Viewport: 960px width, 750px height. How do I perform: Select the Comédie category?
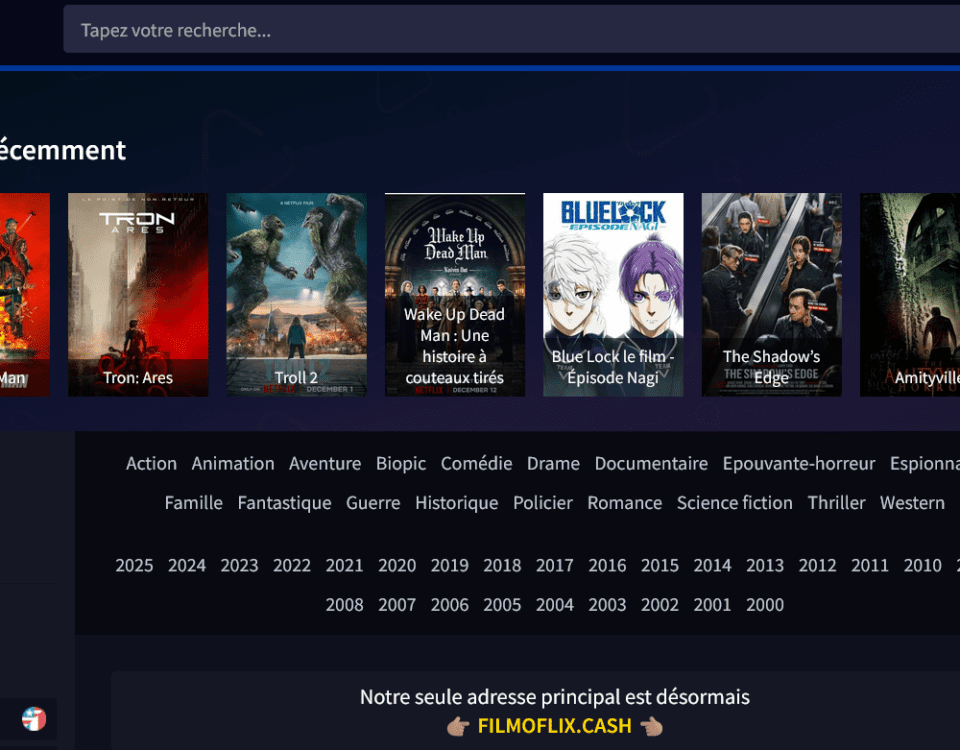click(x=476, y=464)
